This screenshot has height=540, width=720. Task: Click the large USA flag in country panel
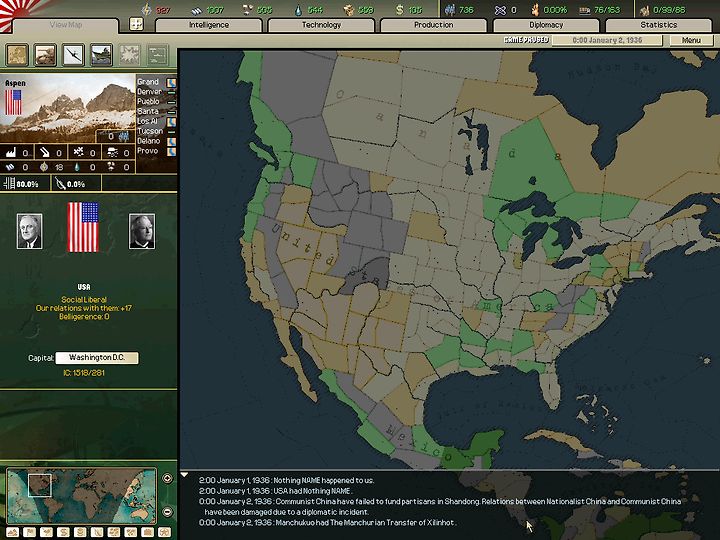[83, 227]
